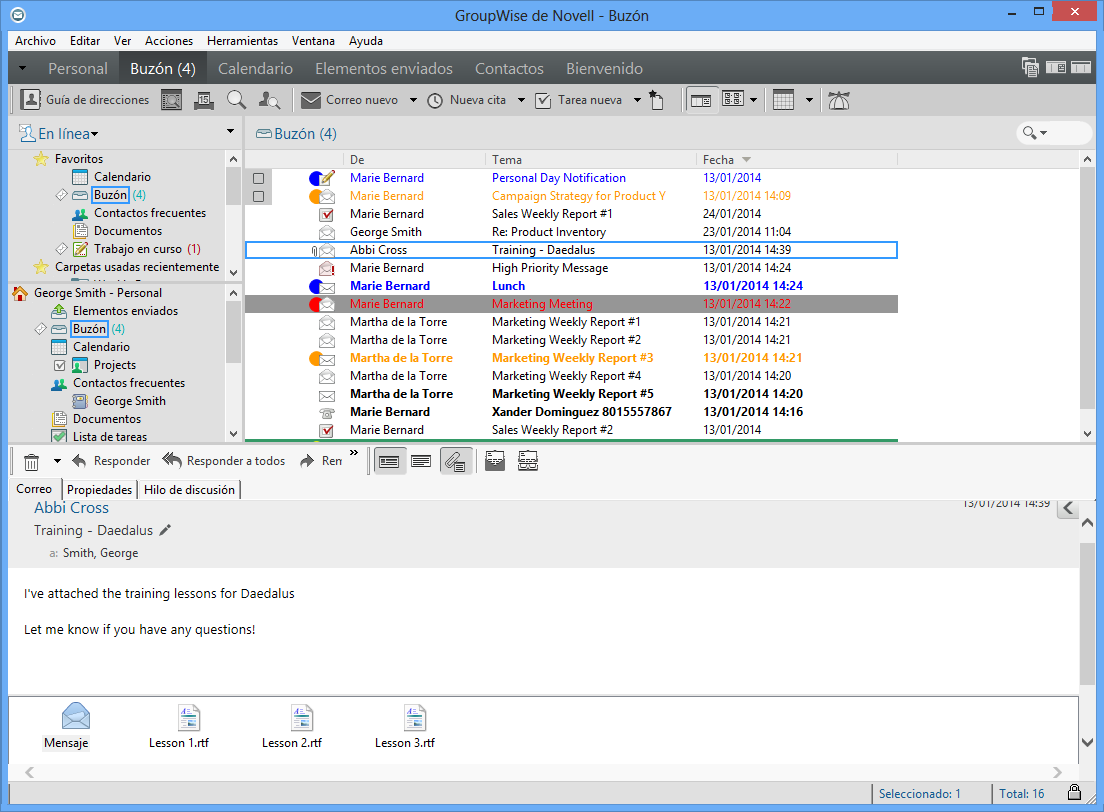
Task: Click the Nueva cita button
Action: [x=468, y=100]
